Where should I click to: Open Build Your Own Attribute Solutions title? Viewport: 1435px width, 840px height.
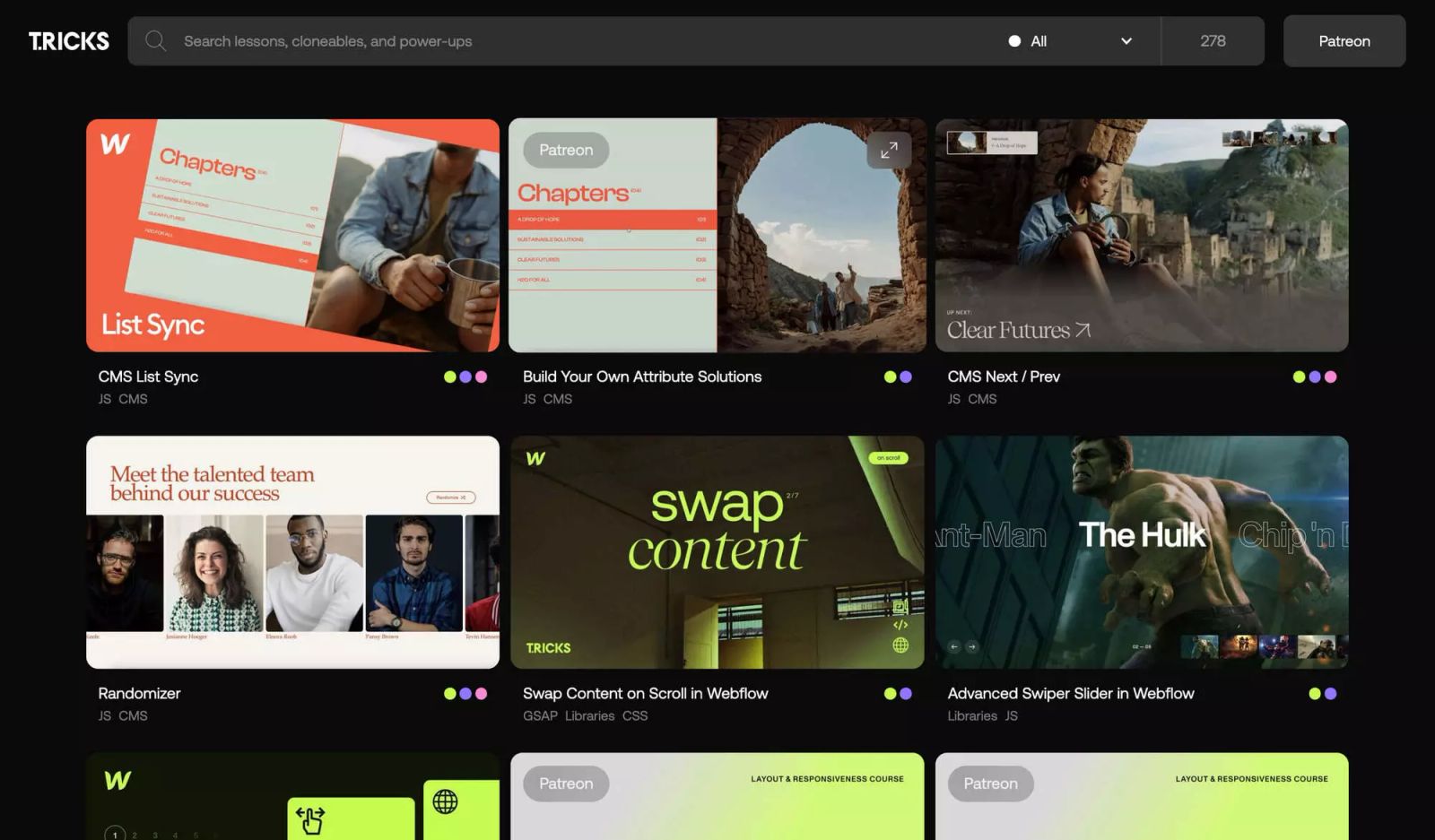[642, 377]
